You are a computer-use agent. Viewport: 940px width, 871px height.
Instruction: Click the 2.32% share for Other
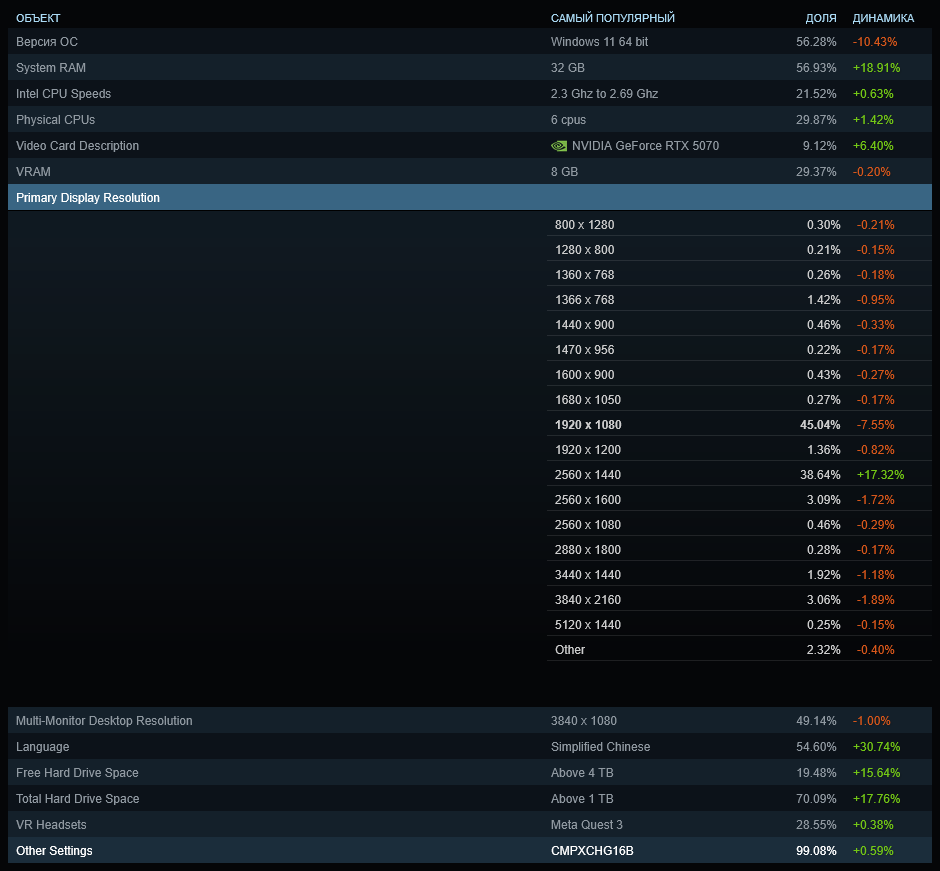(823, 649)
